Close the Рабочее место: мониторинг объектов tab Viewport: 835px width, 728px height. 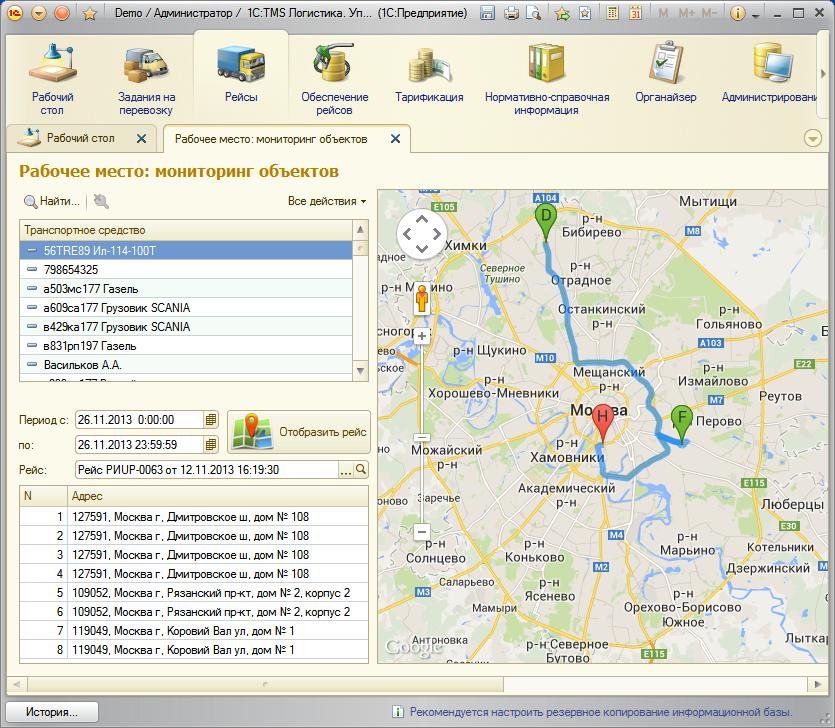[396, 139]
